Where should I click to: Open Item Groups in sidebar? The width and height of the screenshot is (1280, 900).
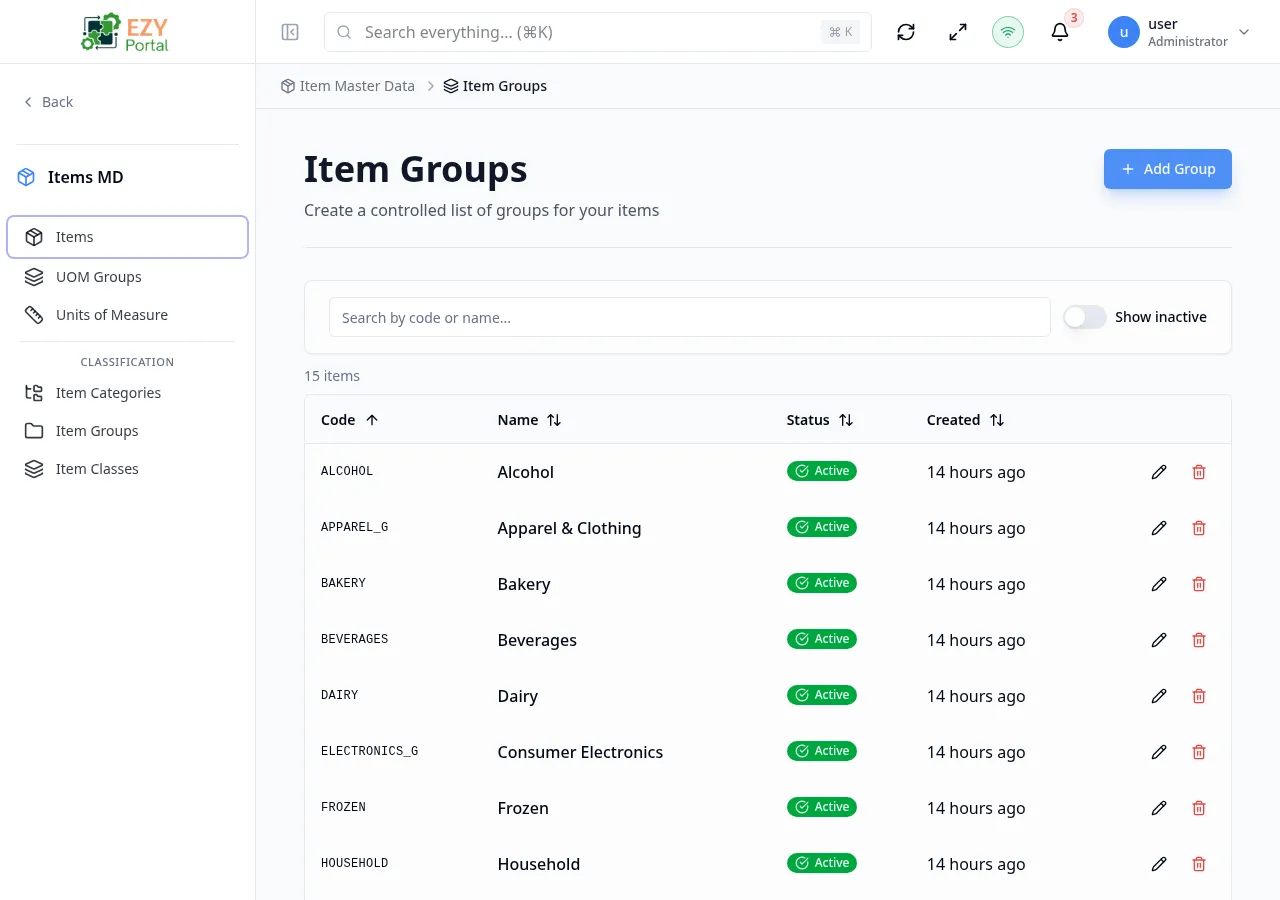click(127, 431)
